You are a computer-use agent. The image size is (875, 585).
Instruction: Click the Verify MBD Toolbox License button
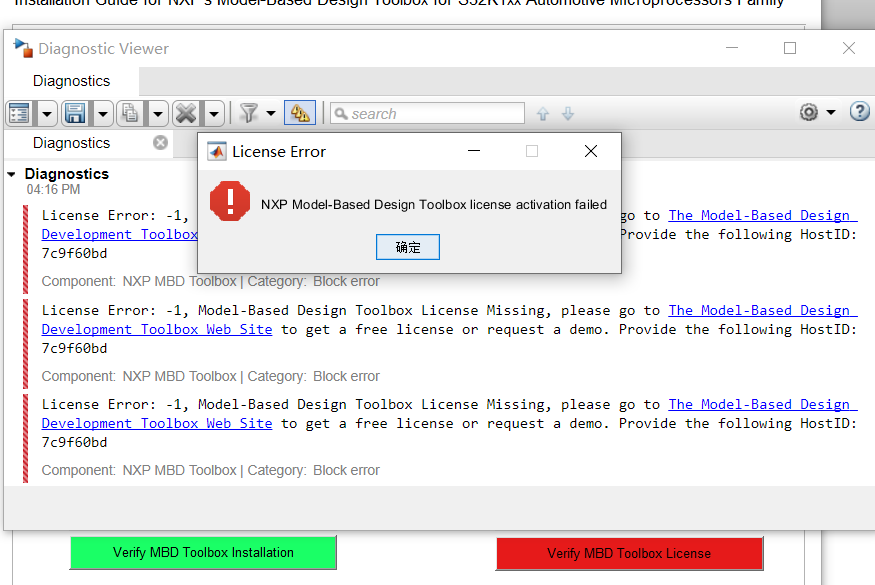pyautogui.click(x=629, y=554)
